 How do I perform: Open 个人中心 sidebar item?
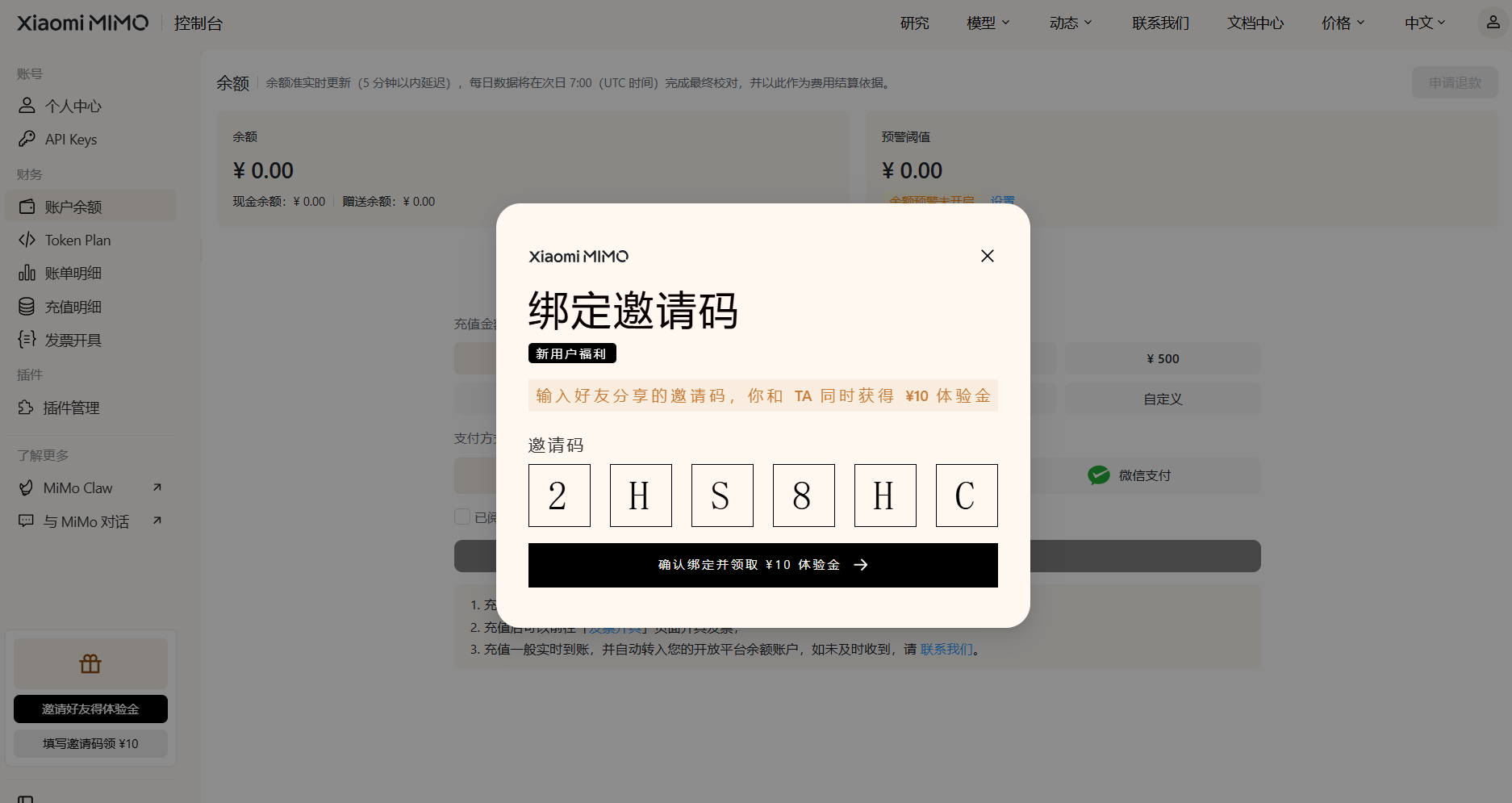[90, 106]
